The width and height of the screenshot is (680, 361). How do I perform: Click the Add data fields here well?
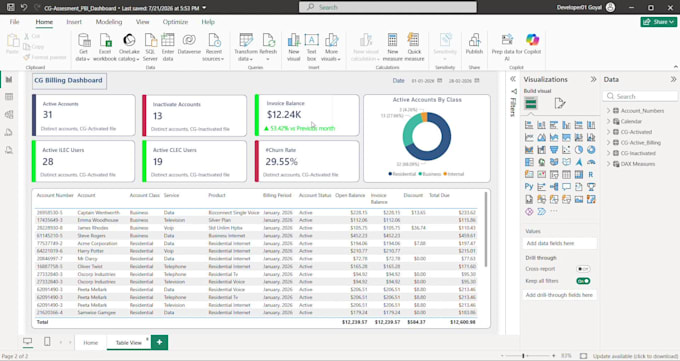tap(560, 243)
